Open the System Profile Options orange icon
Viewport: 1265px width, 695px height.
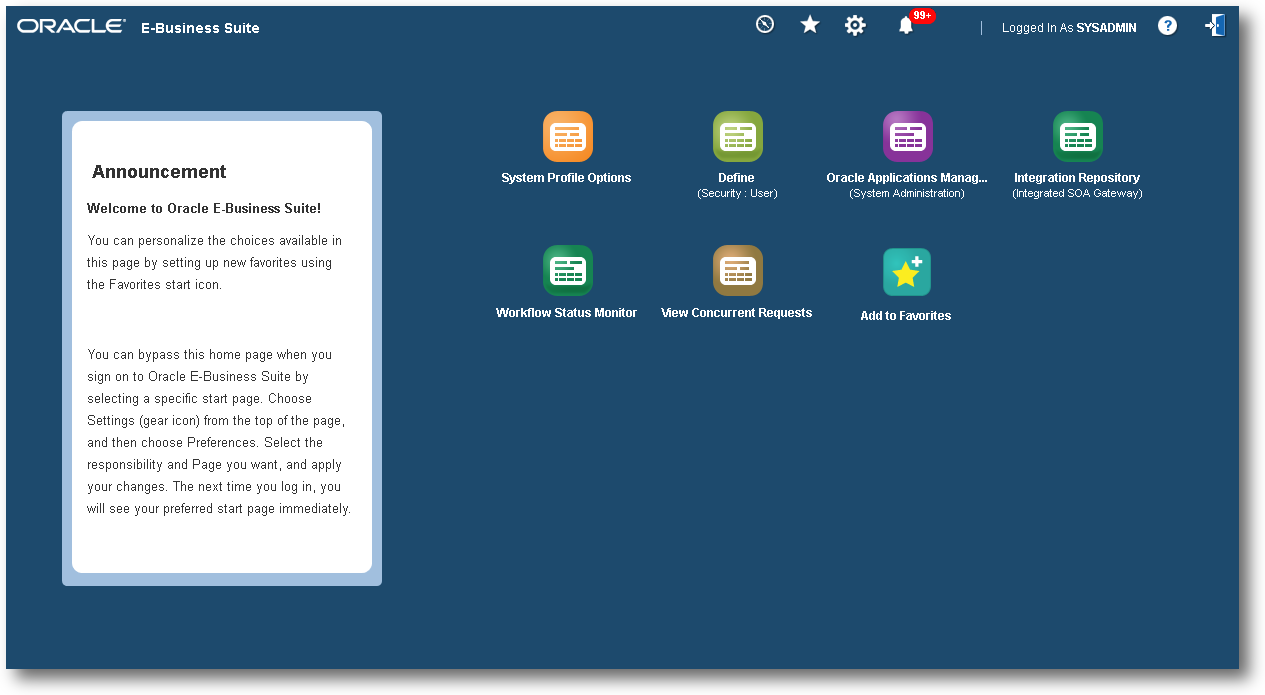click(567, 136)
